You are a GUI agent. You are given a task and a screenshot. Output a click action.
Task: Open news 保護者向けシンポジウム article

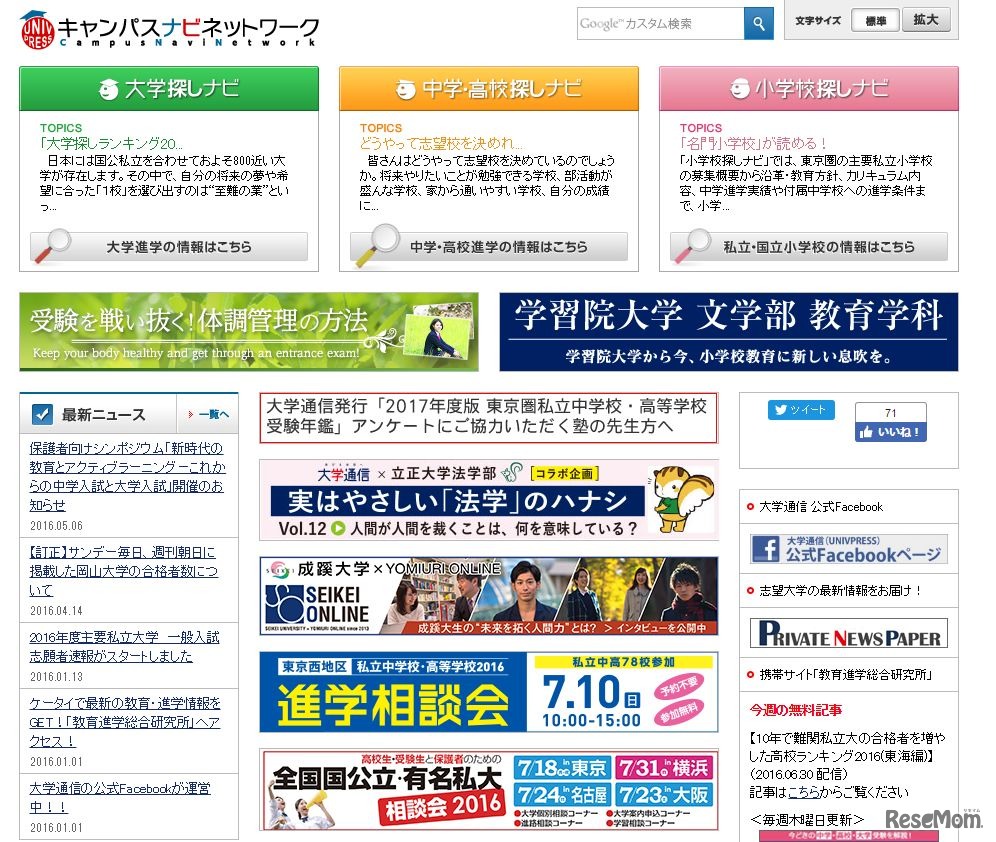[127, 476]
